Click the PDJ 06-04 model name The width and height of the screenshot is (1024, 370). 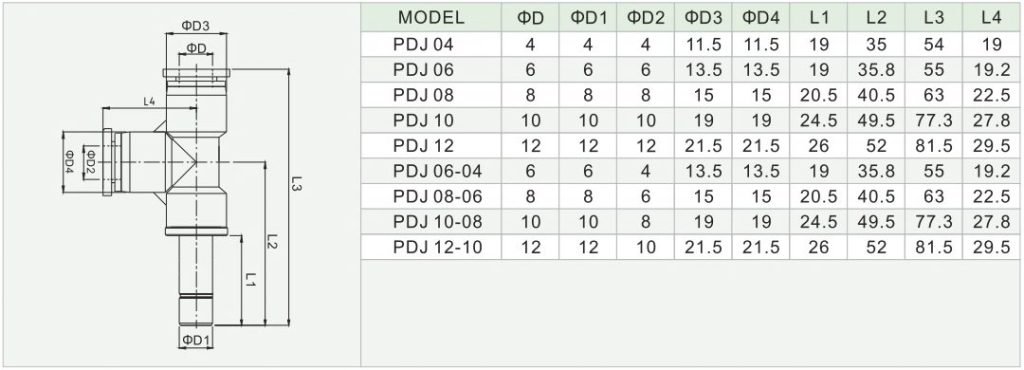coord(438,172)
